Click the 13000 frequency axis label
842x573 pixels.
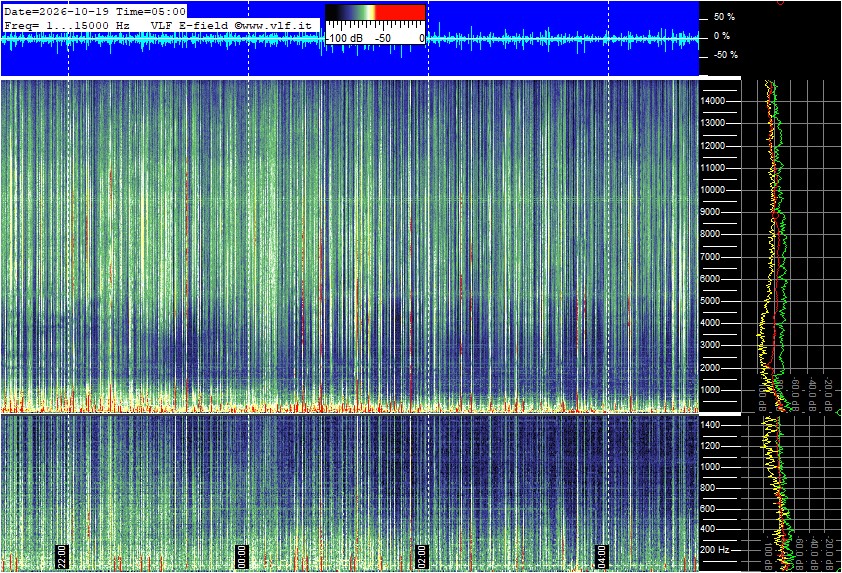pos(713,123)
